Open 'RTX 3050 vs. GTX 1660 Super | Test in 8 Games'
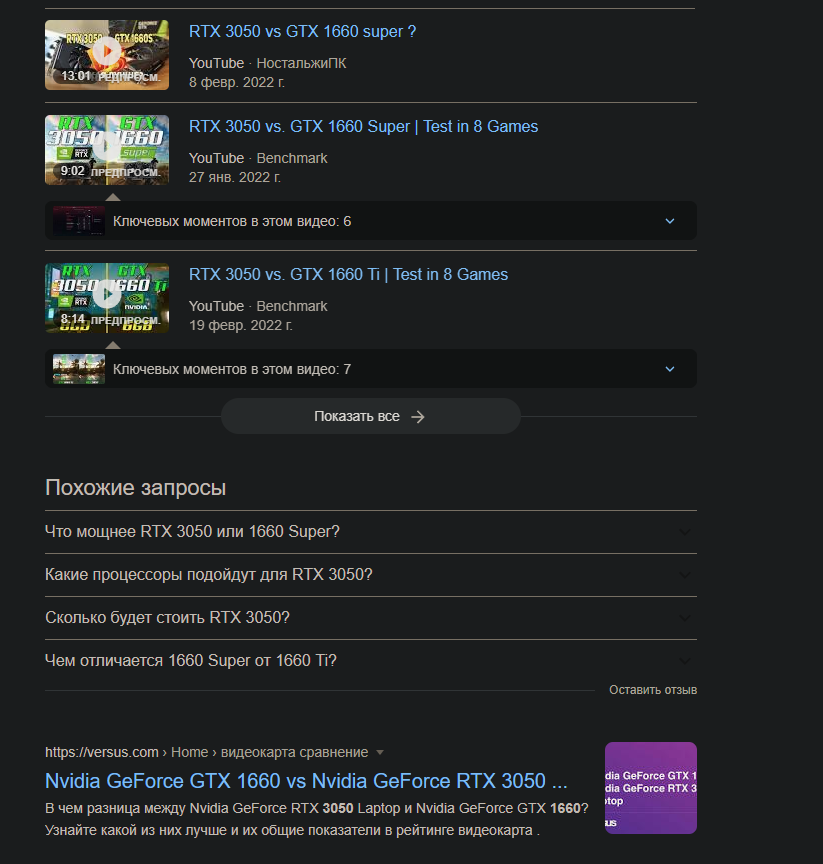This screenshot has height=864, width=823. (364, 126)
